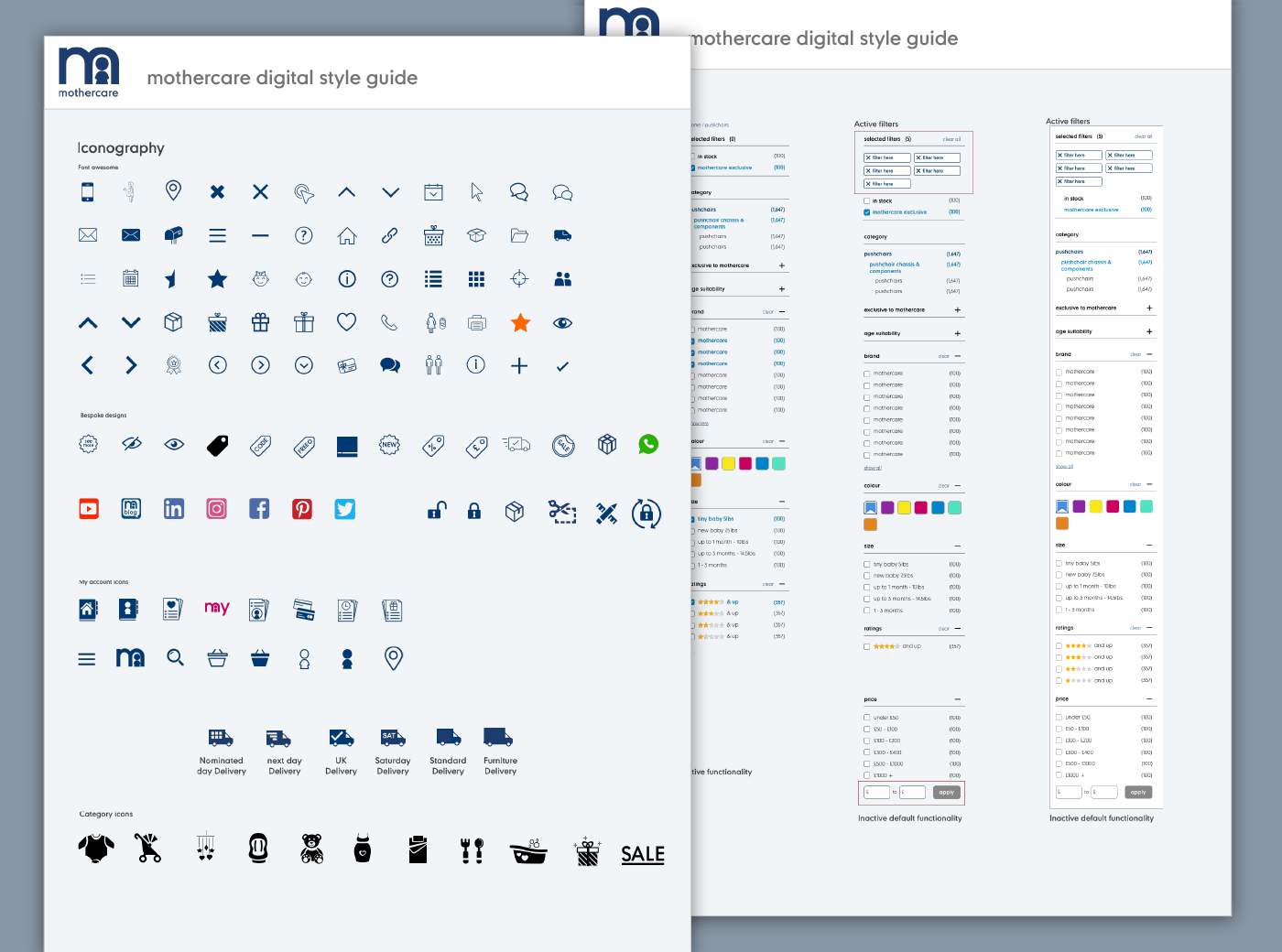Click the chain link icon
1282x952 pixels.
pos(390,235)
